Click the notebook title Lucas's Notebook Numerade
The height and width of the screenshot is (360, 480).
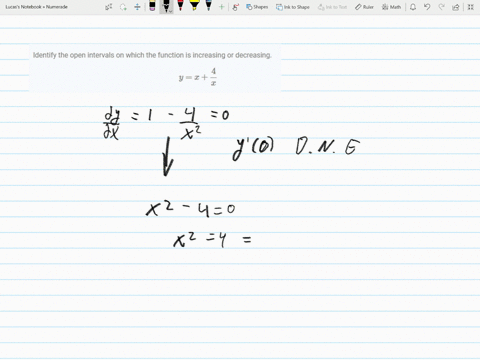click(37, 7)
